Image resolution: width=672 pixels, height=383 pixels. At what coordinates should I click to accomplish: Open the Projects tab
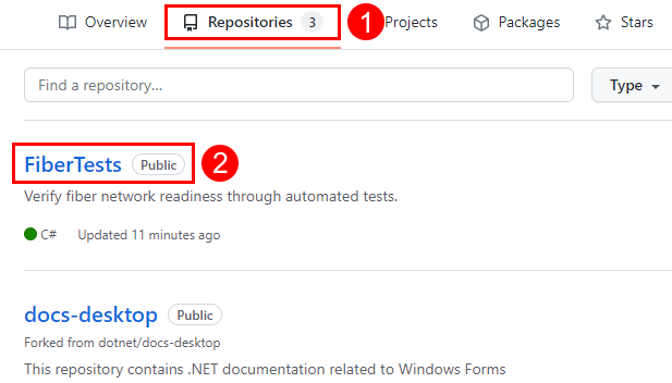point(411,22)
